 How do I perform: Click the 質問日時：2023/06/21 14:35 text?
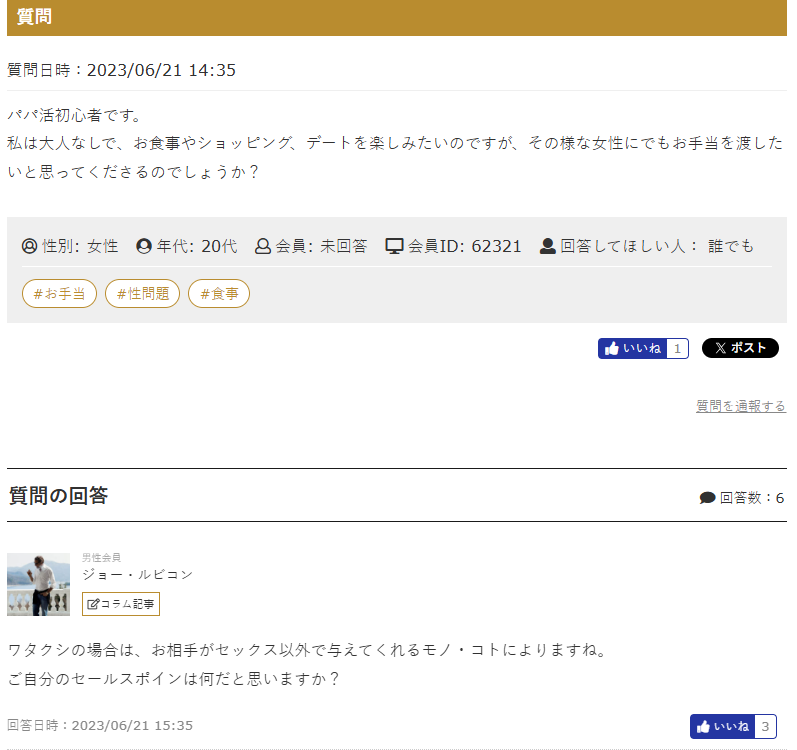pos(121,70)
